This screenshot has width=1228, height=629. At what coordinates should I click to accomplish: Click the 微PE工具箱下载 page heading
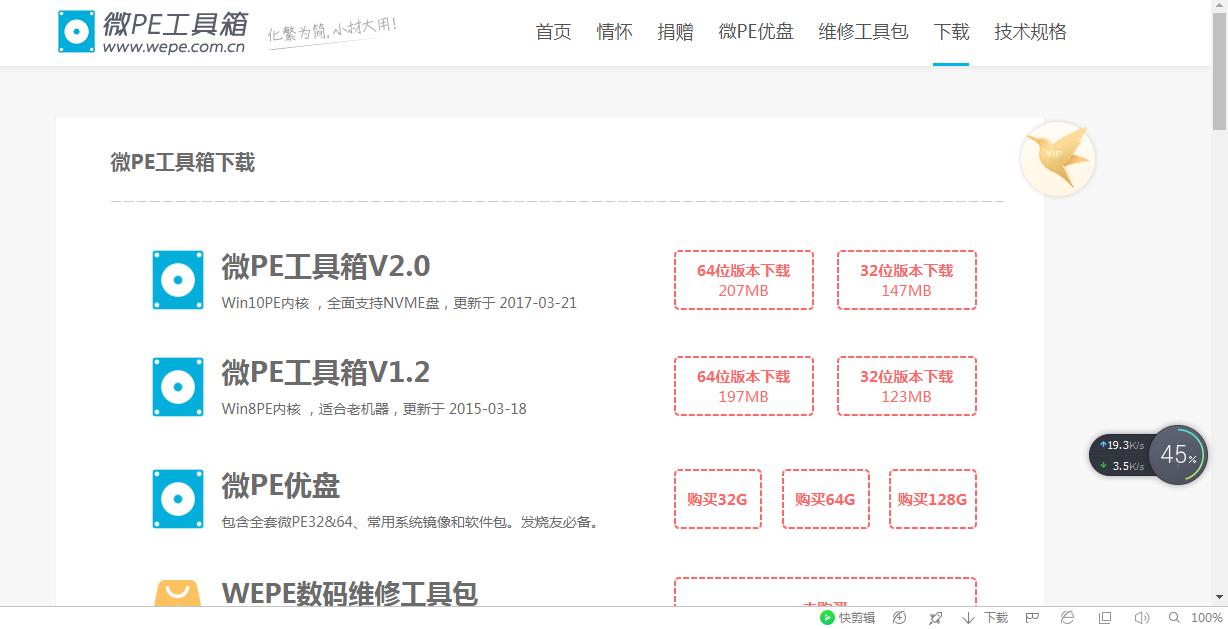tap(183, 163)
